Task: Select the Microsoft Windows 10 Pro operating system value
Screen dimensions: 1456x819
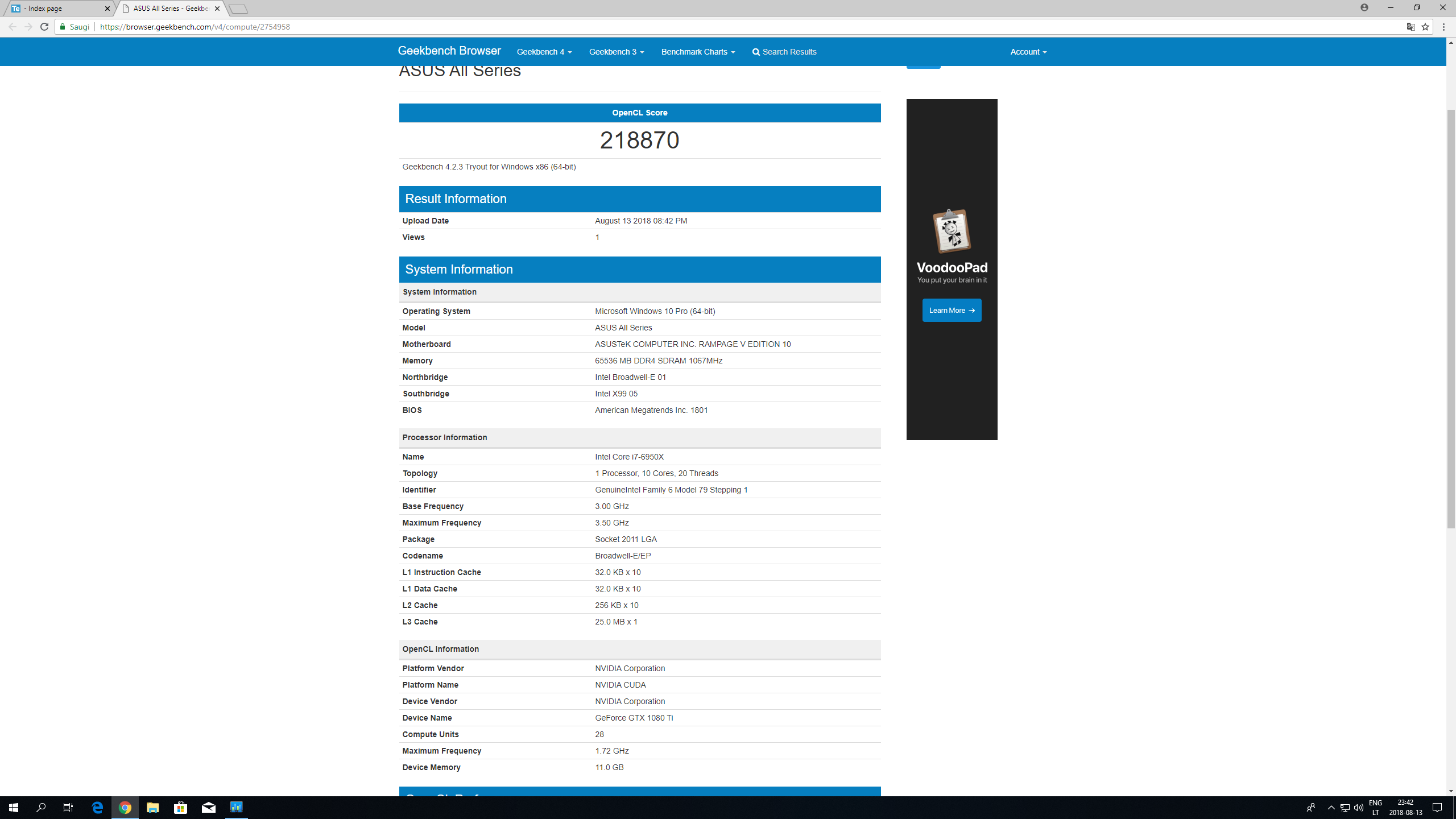Action: pos(655,311)
